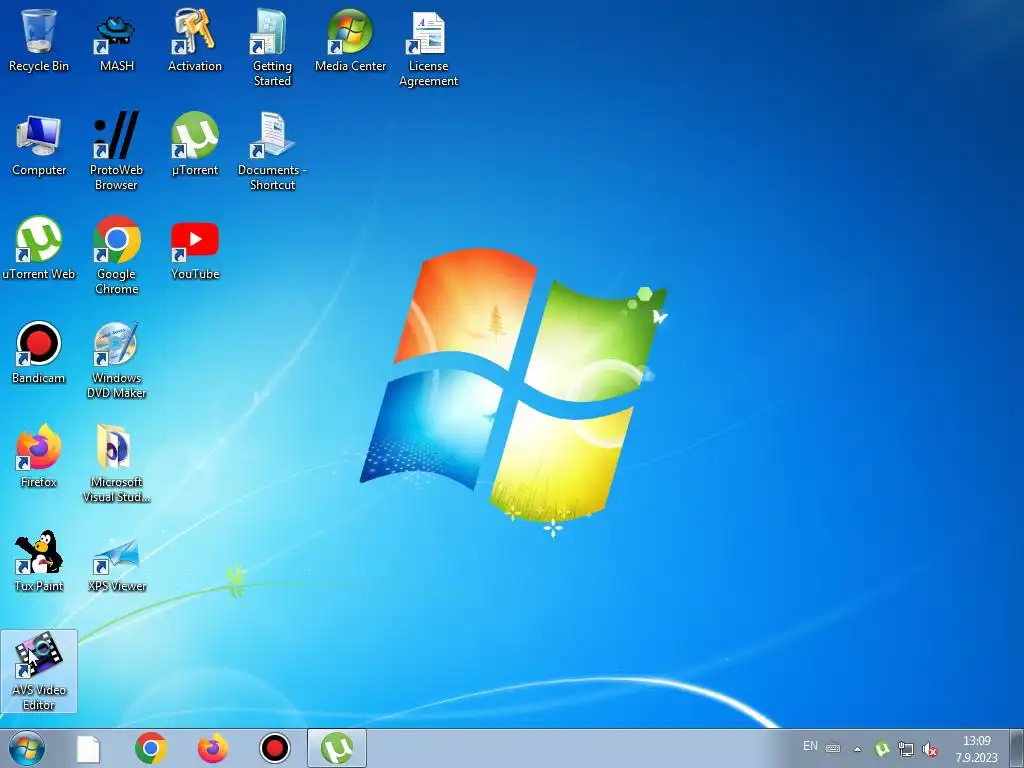Select the Documents - Shortcut icon
Screen dimensions: 1024x768
(272, 152)
